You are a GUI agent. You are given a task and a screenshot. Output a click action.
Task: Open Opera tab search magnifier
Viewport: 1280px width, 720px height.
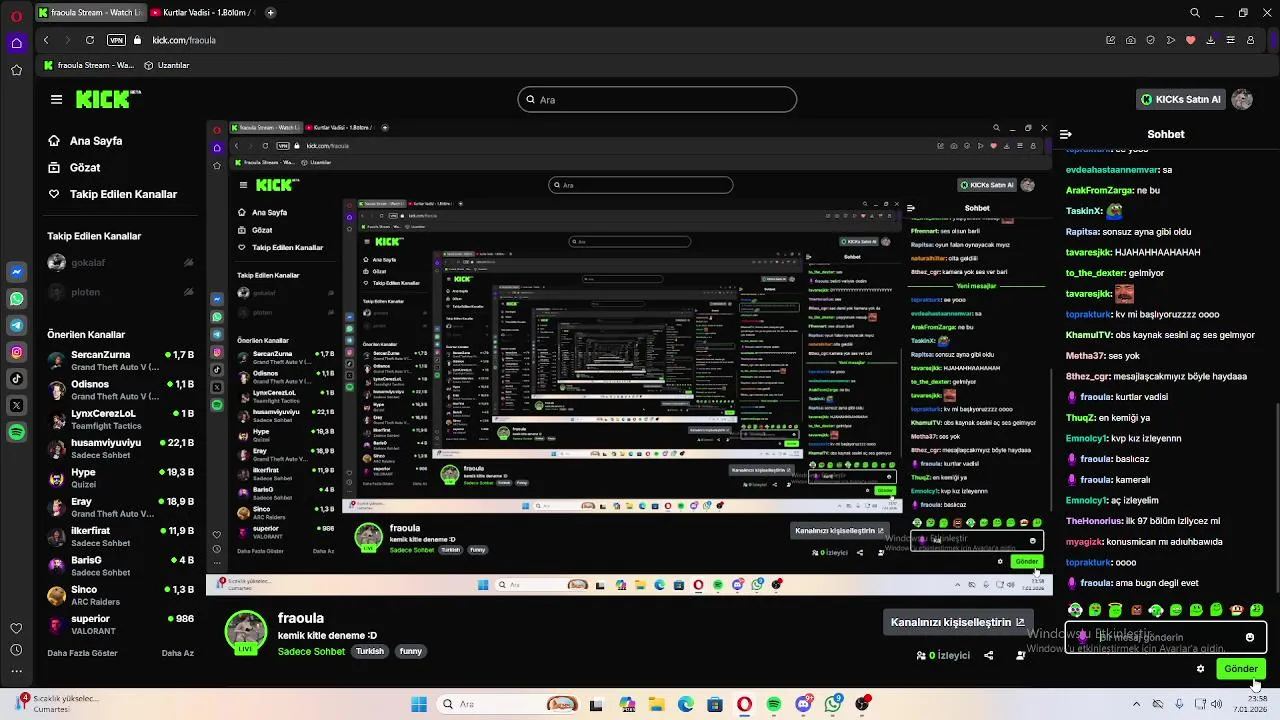pos(1195,13)
